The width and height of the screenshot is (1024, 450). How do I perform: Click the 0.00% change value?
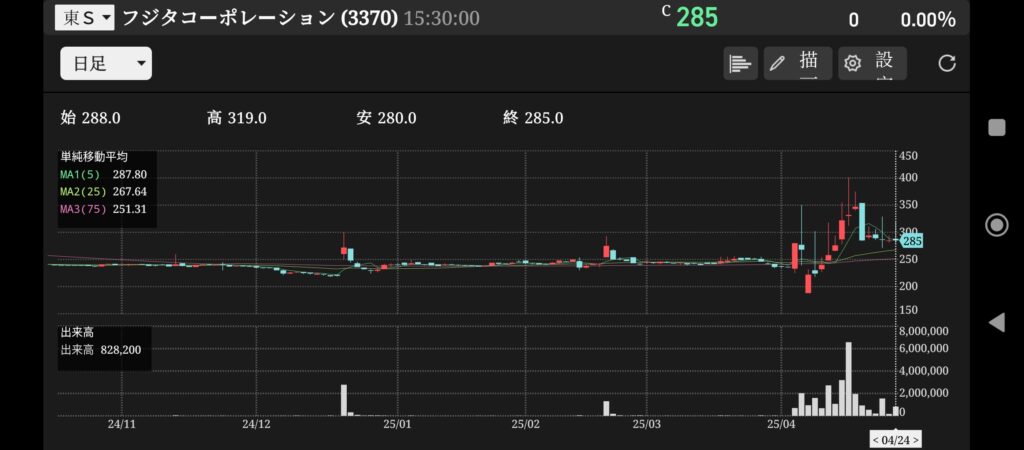[x=928, y=20]
